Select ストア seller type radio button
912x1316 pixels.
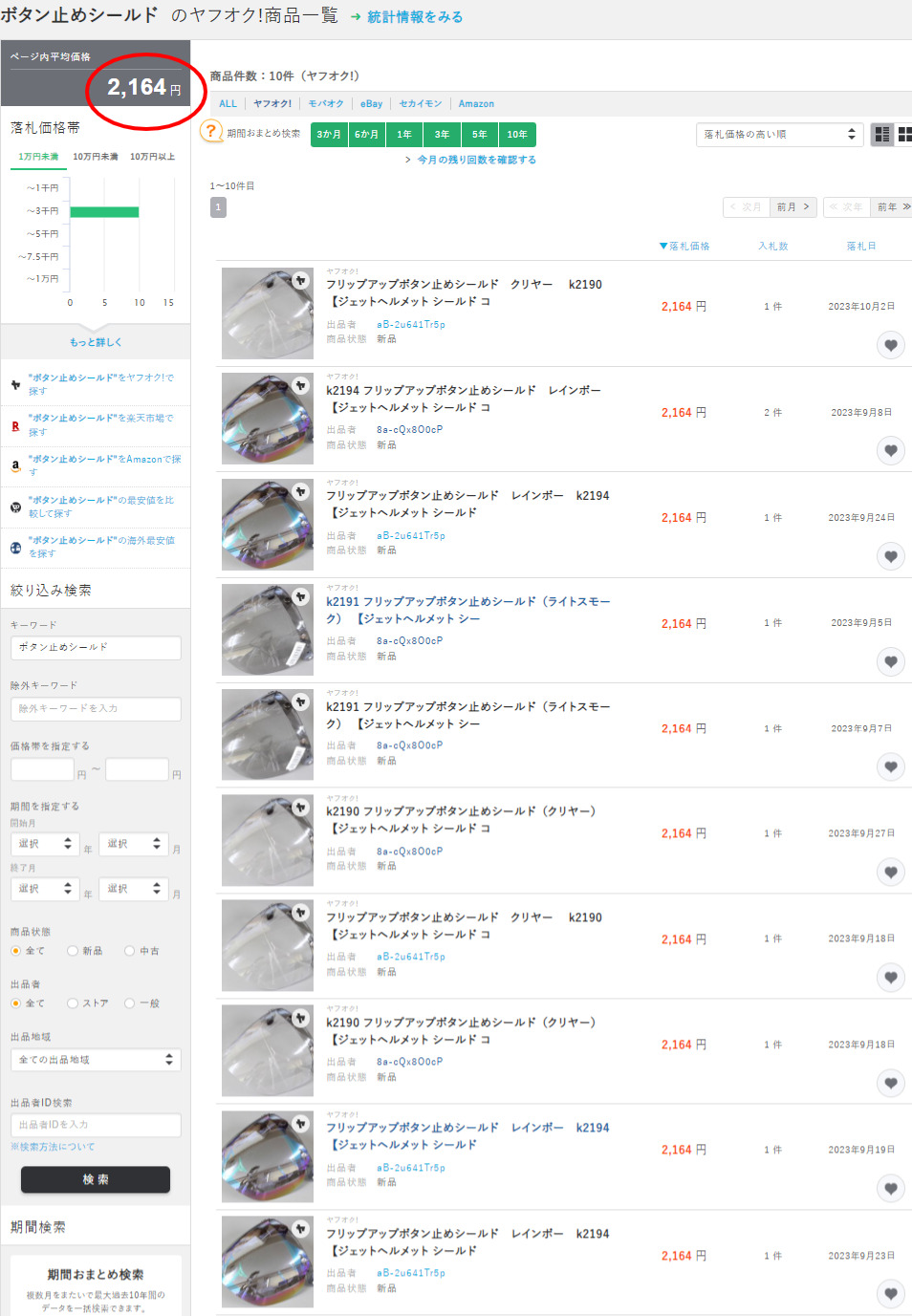pyautogui.click(x=73, y=1003)
